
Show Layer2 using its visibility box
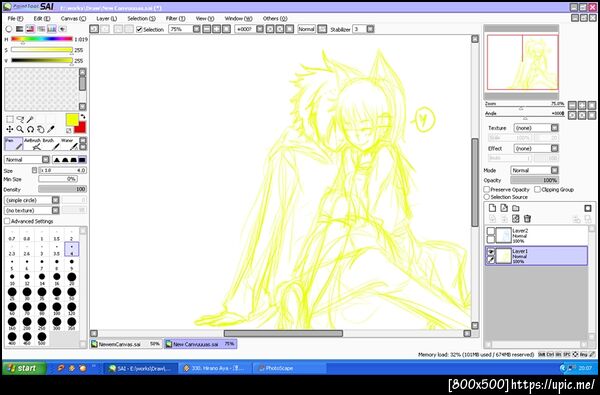pyautogui.click(x=491, y=231)
